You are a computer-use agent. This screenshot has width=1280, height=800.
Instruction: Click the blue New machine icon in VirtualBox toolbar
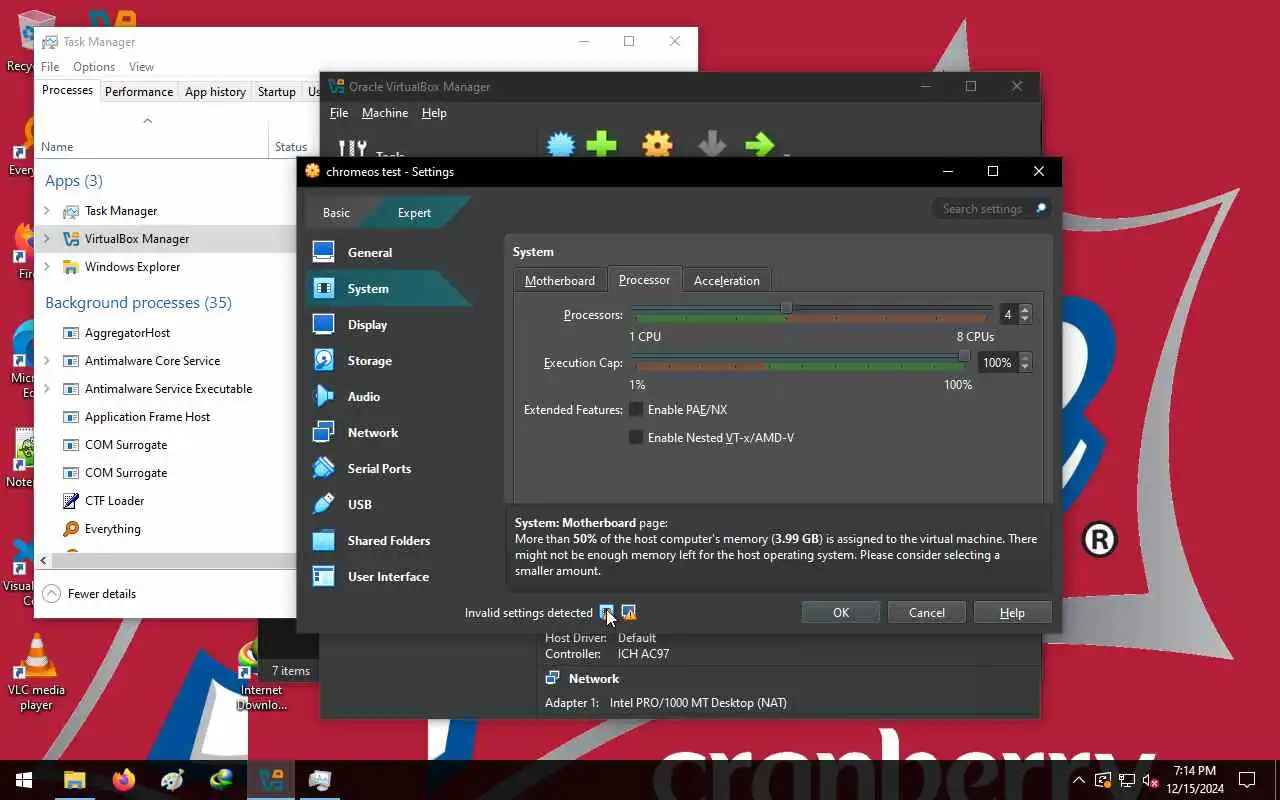coord(561,146)
